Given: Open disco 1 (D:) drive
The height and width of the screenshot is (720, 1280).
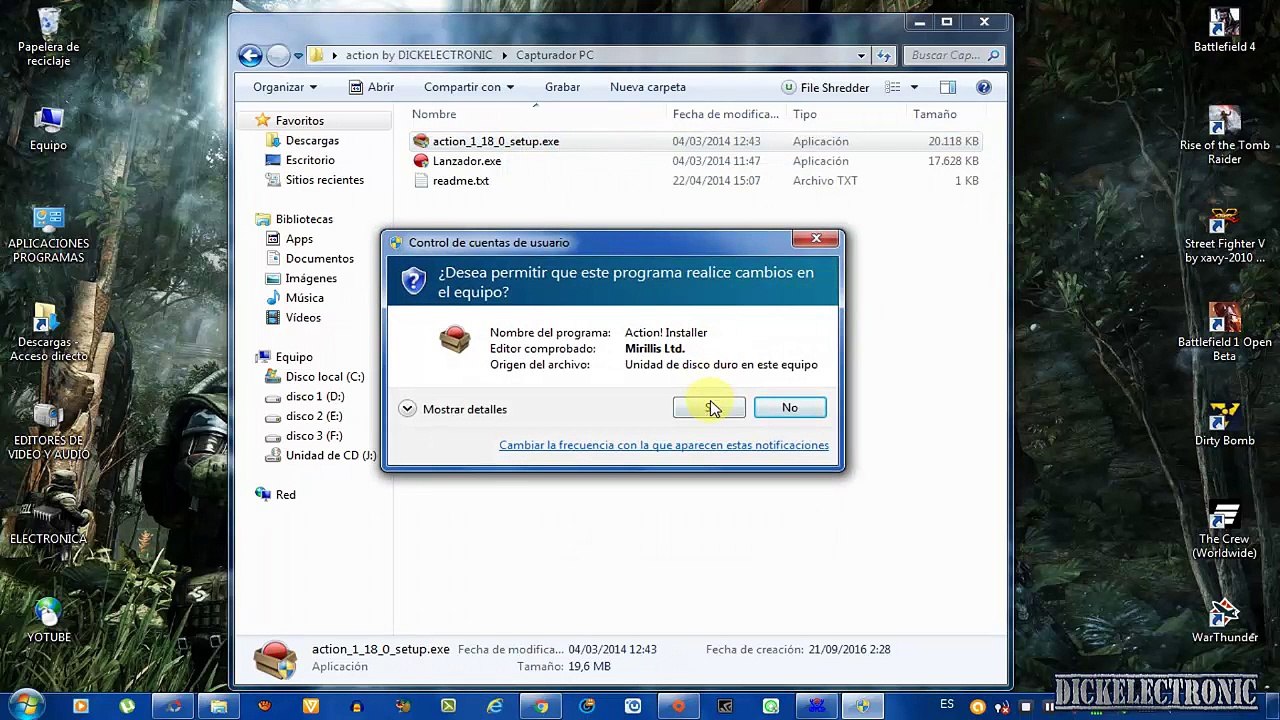Looking at the screenshot, I should click(315, 396).
